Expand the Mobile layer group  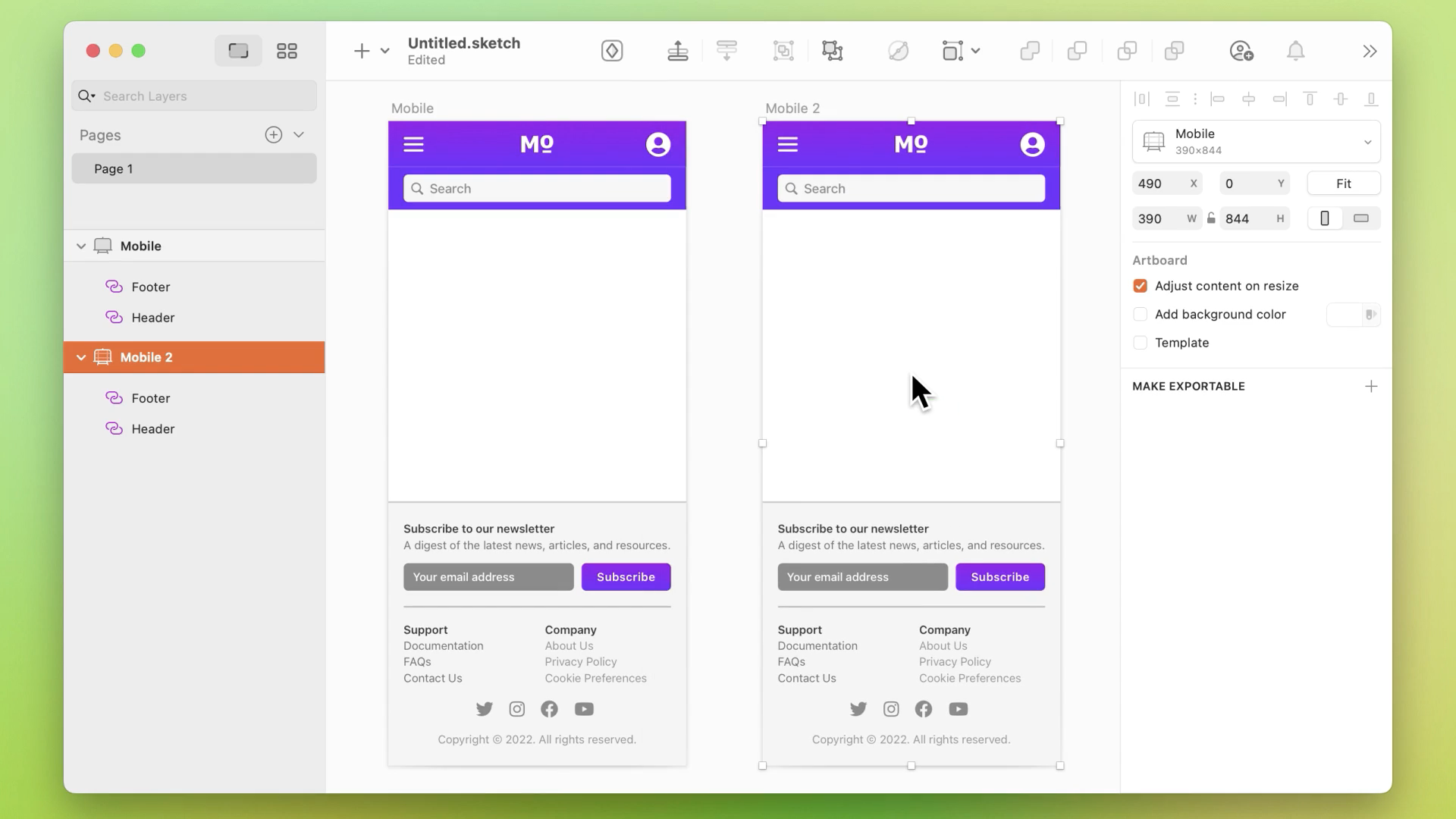pos(81,246)
